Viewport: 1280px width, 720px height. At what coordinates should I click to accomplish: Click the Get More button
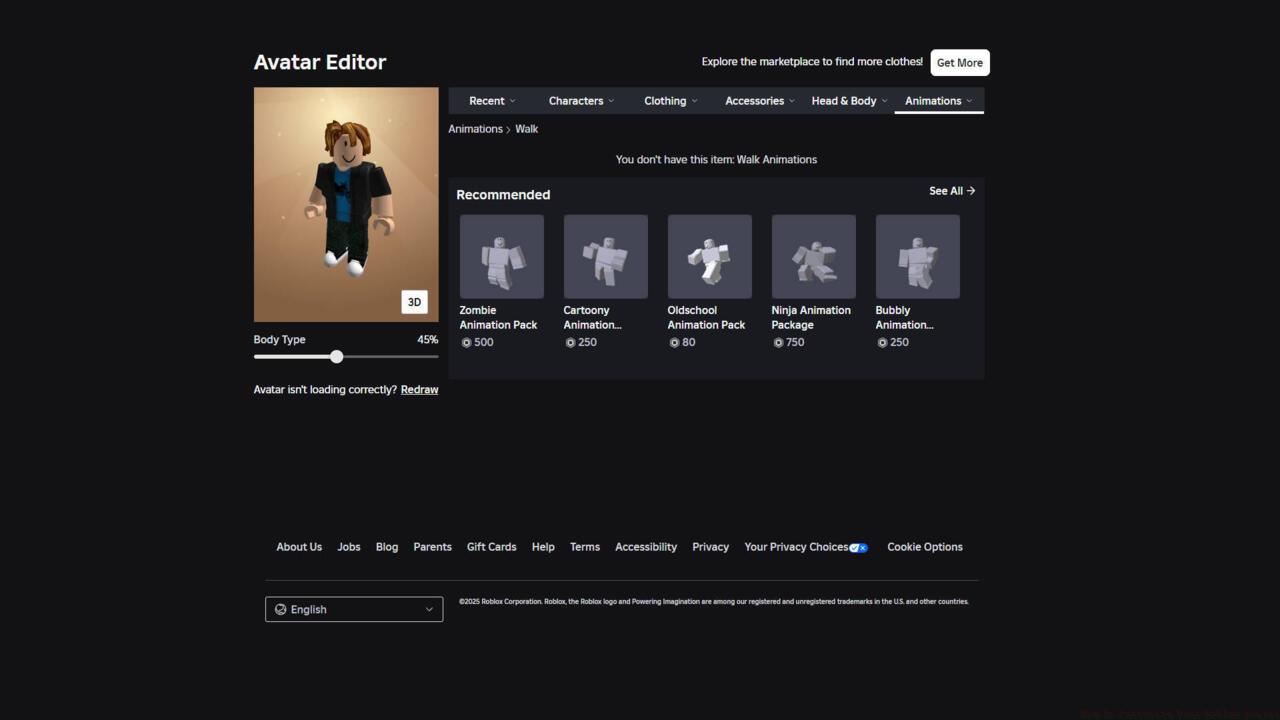959,62
